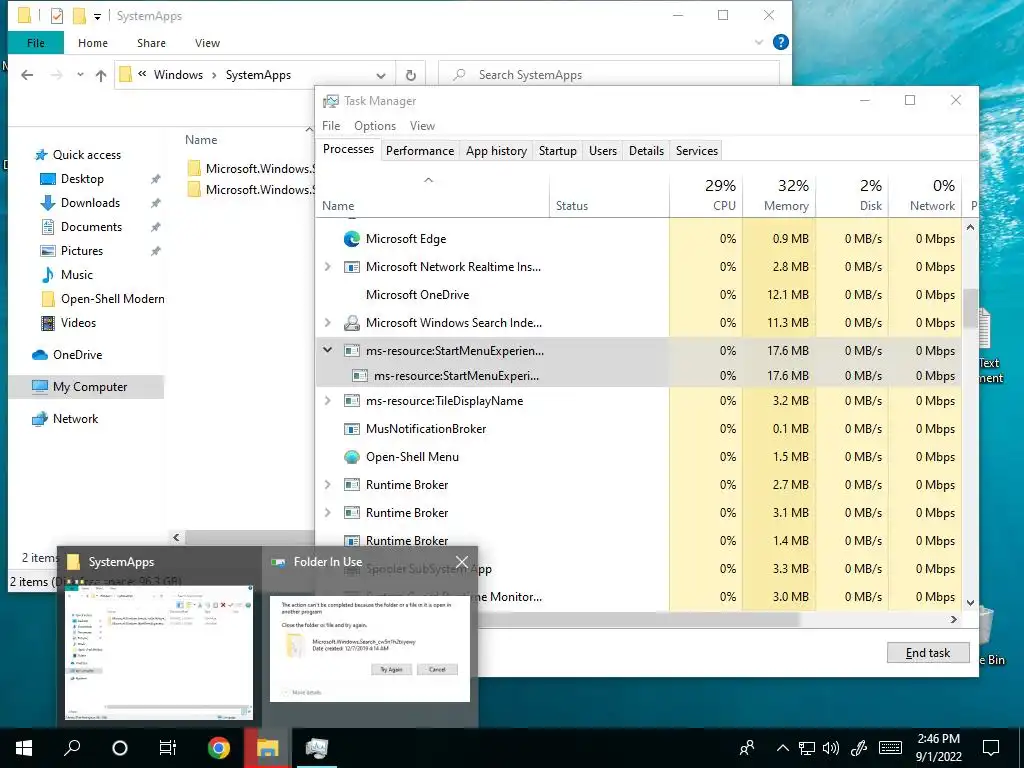The width and height of the screenshot is (1024, 768).
Task: Sort processes by CPU column
Action: (707, 195)
